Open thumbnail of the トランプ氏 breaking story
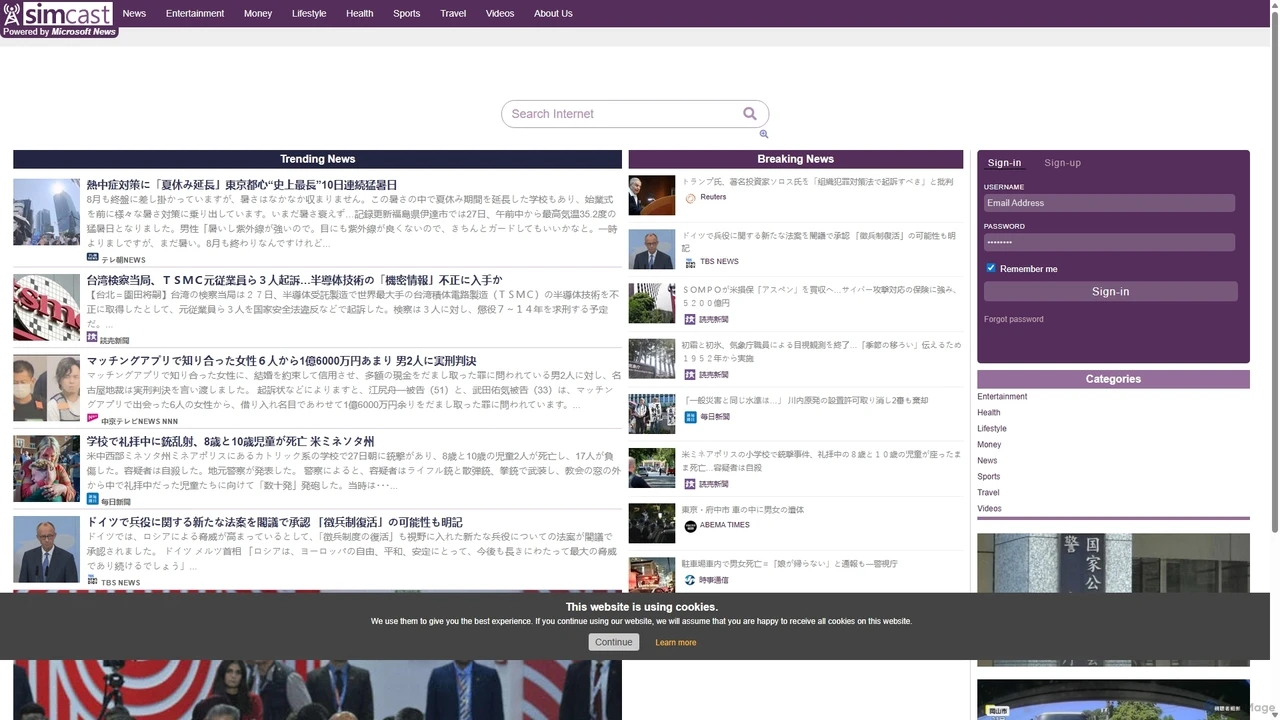This screenshot has height=720, width=1280. [652, 195]
